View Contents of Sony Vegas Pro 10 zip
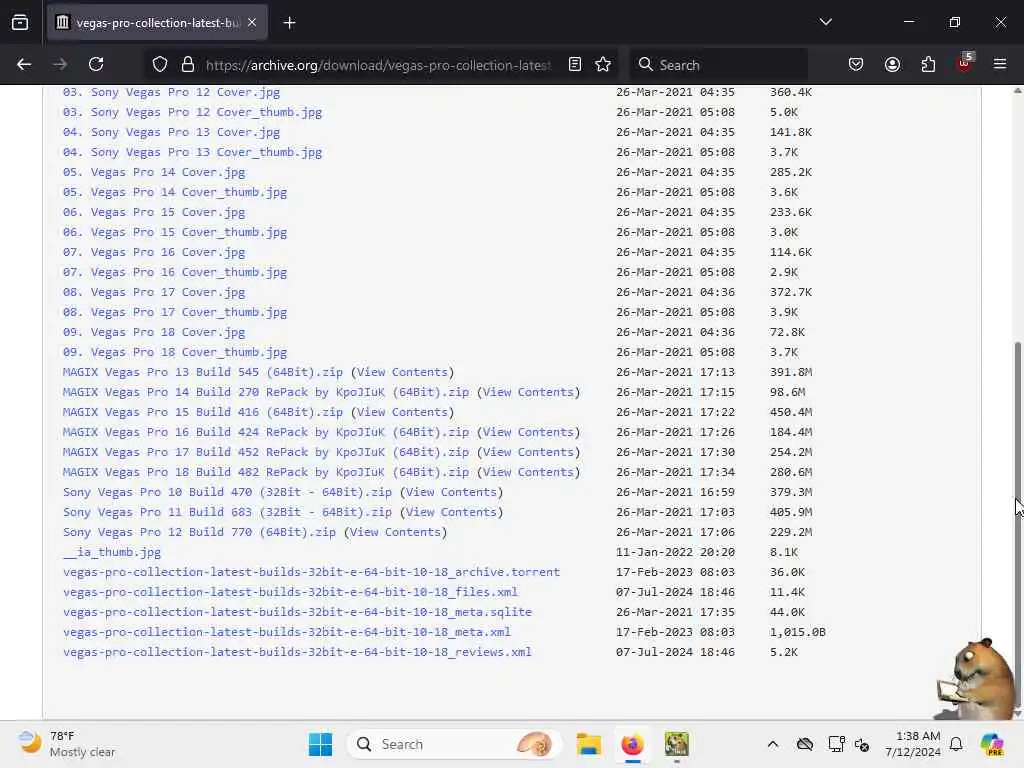The width and height of the screenshot is (1024, 768). [451, 492]
